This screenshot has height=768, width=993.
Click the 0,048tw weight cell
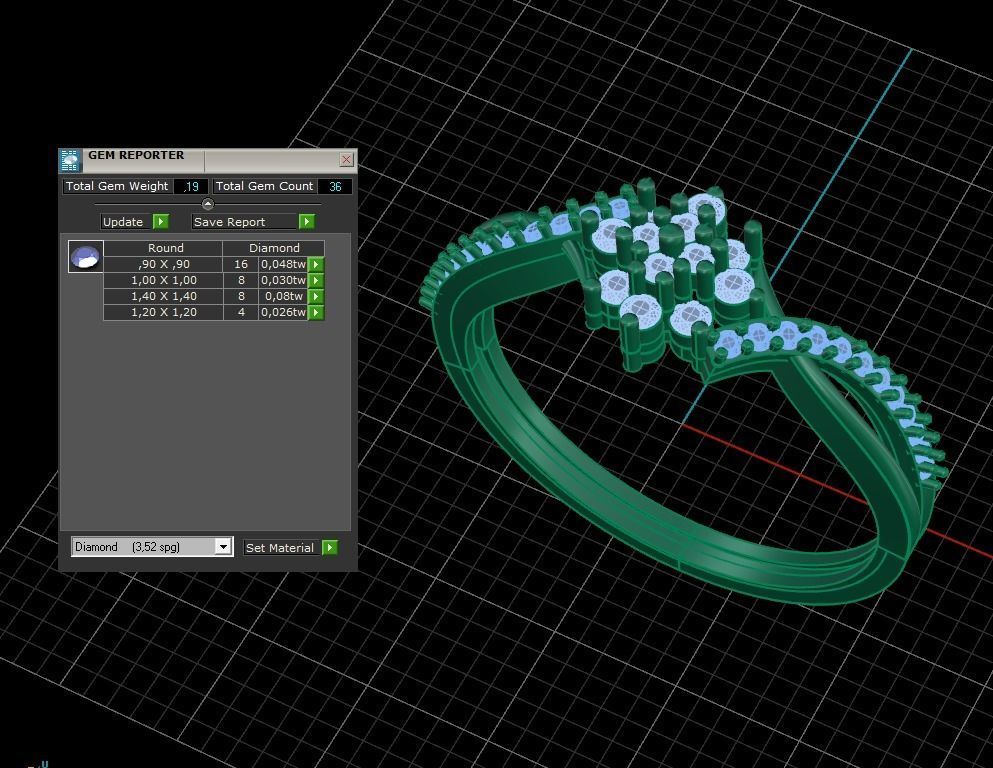283,264
